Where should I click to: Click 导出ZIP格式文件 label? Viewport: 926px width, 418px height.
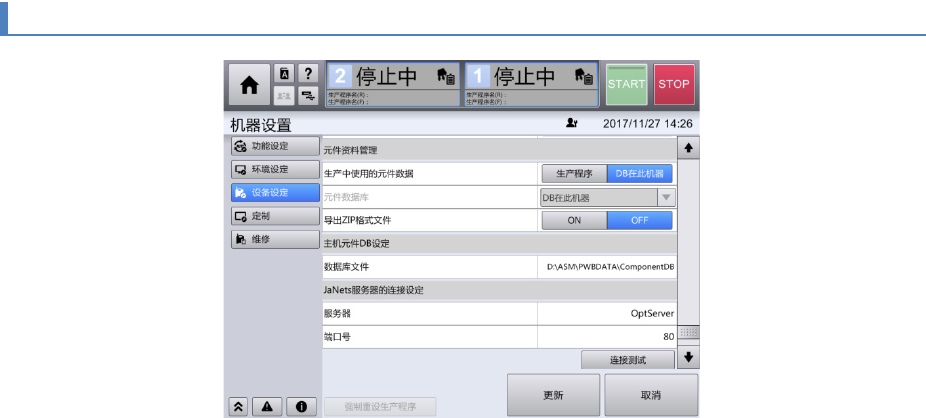pyautogui.click(x=357, y=220)
